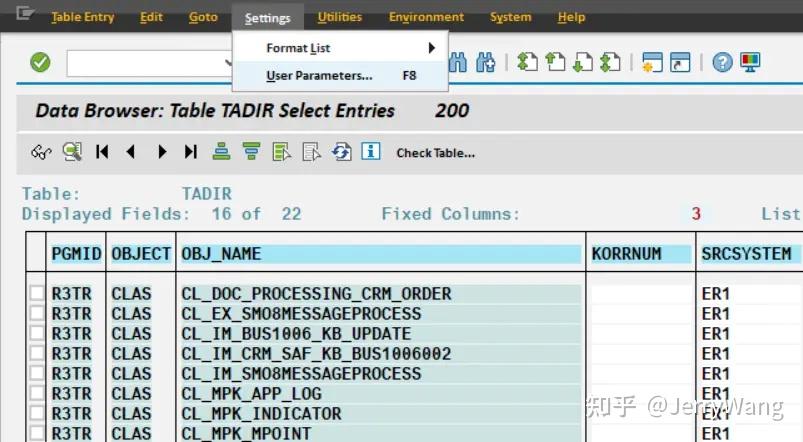
Task: Tick the checkbox for CL_MPK_INDICATOR row
Action: 37,413
